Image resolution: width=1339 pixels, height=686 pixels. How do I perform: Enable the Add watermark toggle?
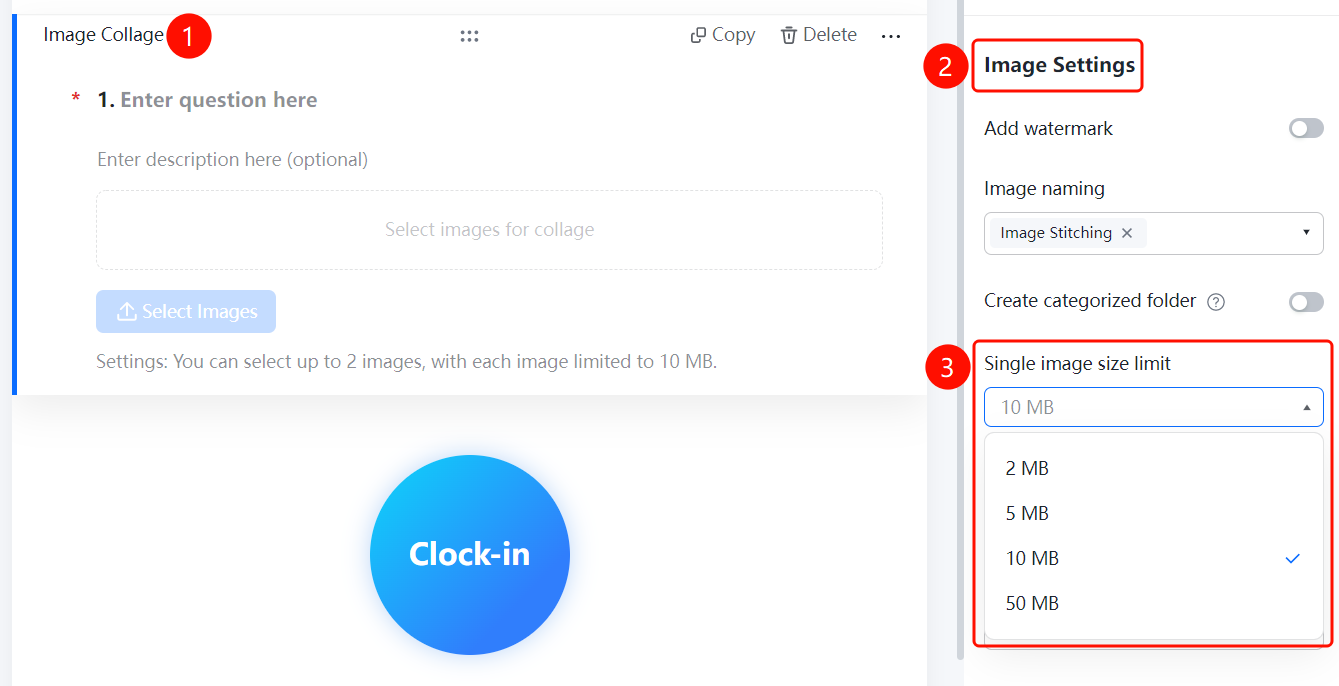(x=1306, y=128)
